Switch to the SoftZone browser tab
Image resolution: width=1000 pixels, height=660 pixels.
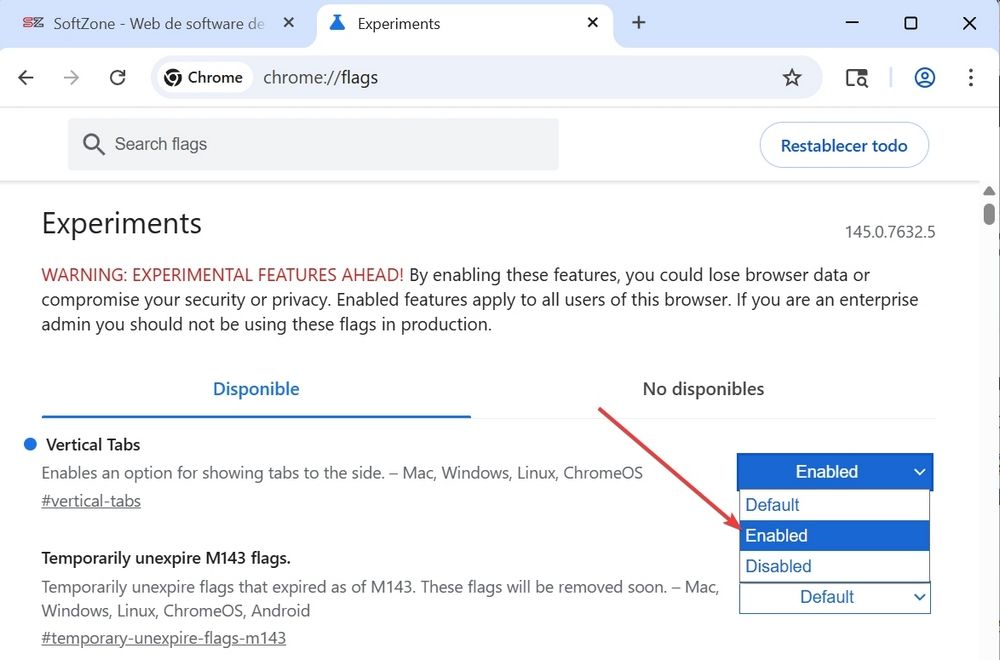click(x=150, y=22)
